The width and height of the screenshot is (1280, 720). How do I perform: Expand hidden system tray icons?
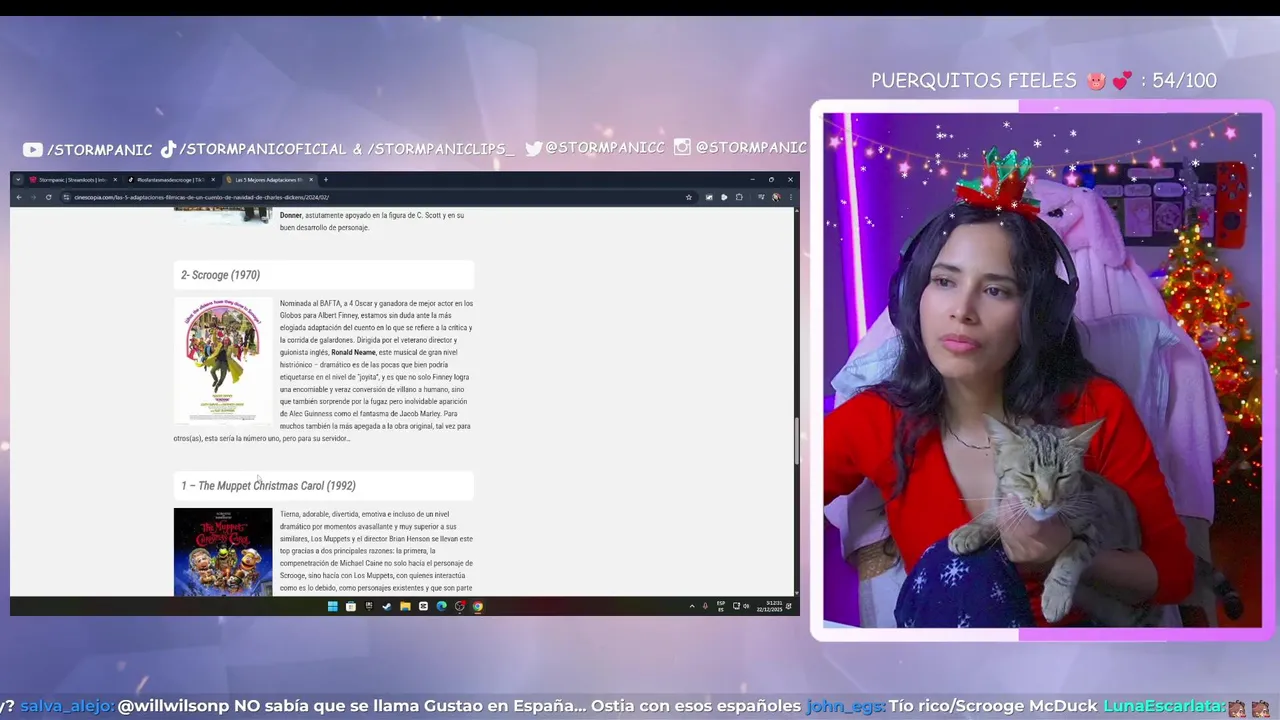pyautogui.click(x=692, y=606)
